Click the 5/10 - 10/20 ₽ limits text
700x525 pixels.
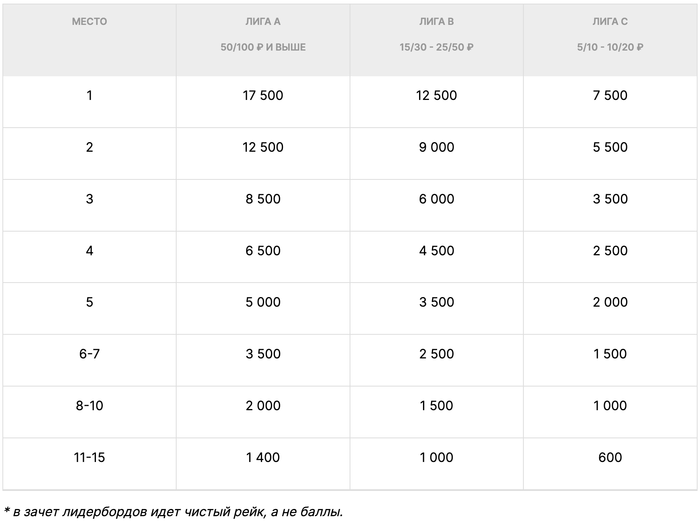point(610,47)
